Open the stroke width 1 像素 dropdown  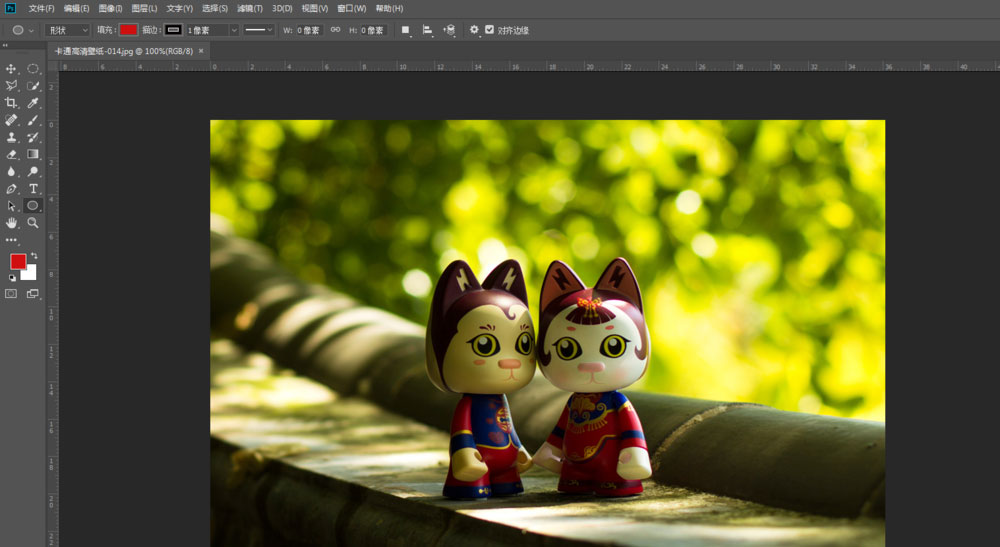point(234,30)
